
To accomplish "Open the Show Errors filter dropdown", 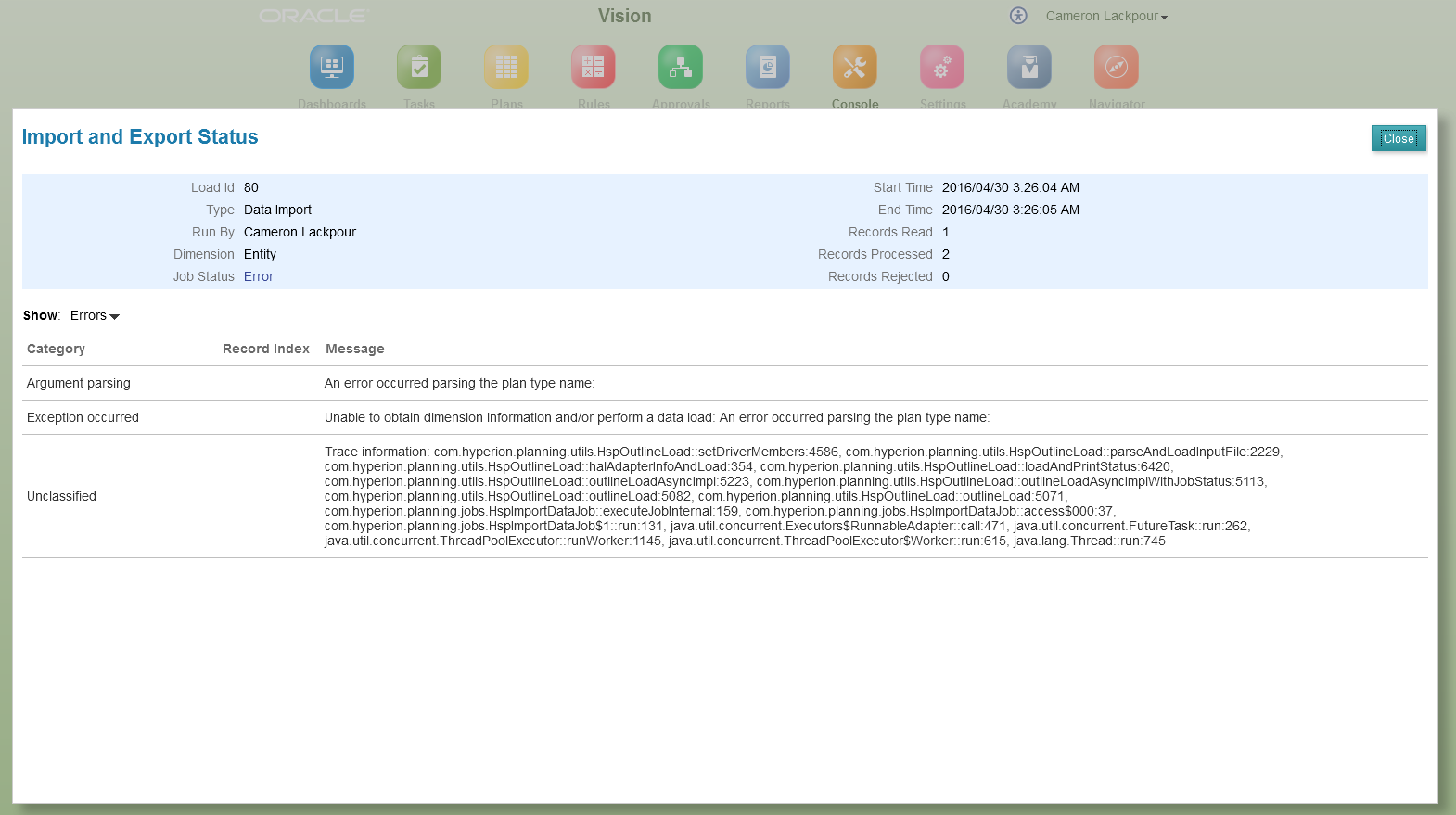I will (x=95, y=315).
